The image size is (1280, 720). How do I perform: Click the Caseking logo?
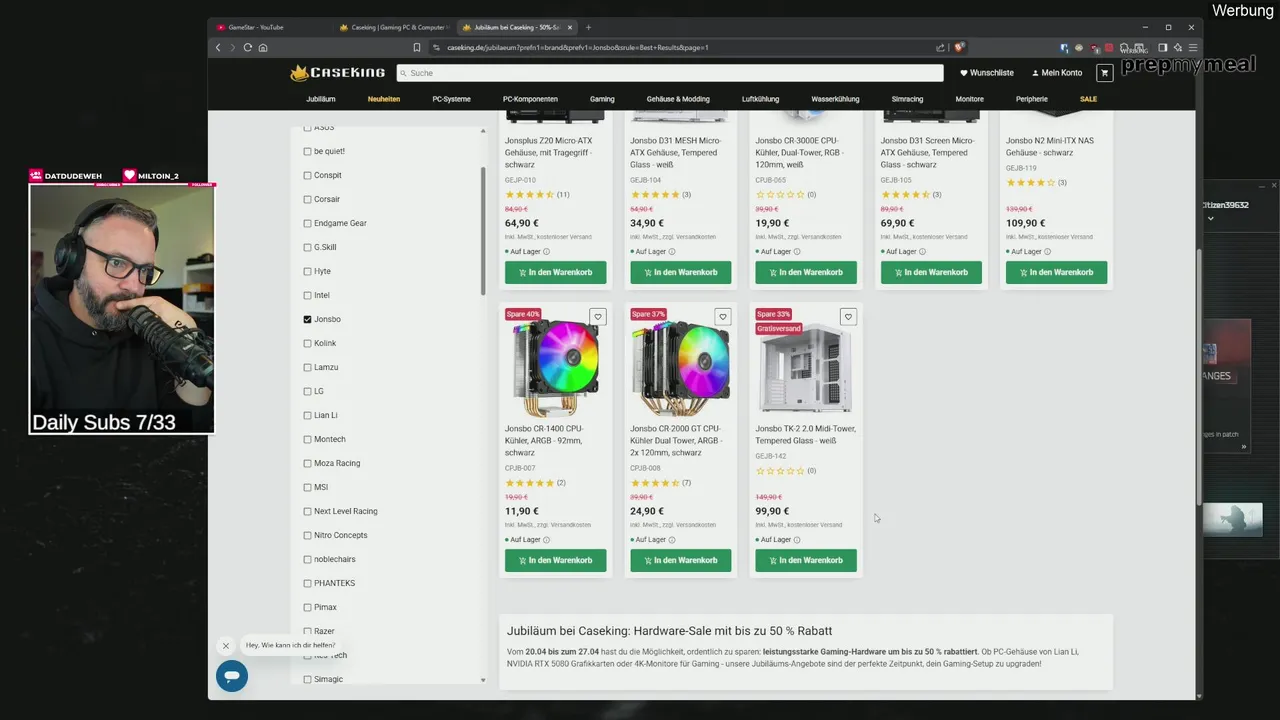click(x=338, y=73)
